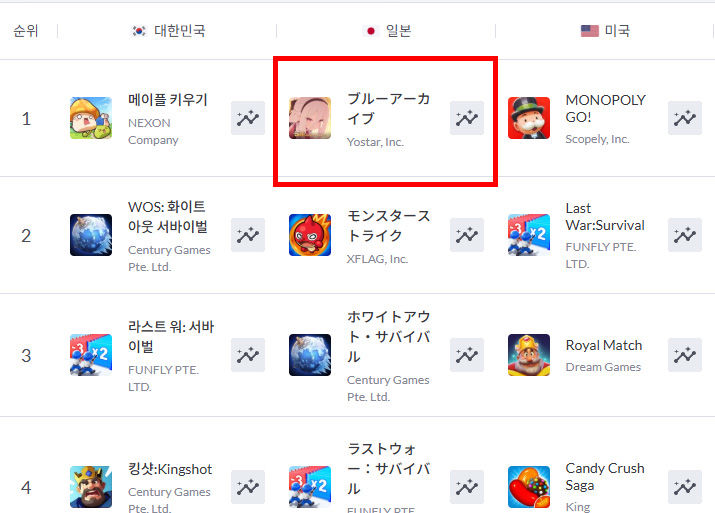This screenshot has width=715, height=513.
Task: Open trend chart for Candy Crush Saga
Action: click(x=684, y=487)
